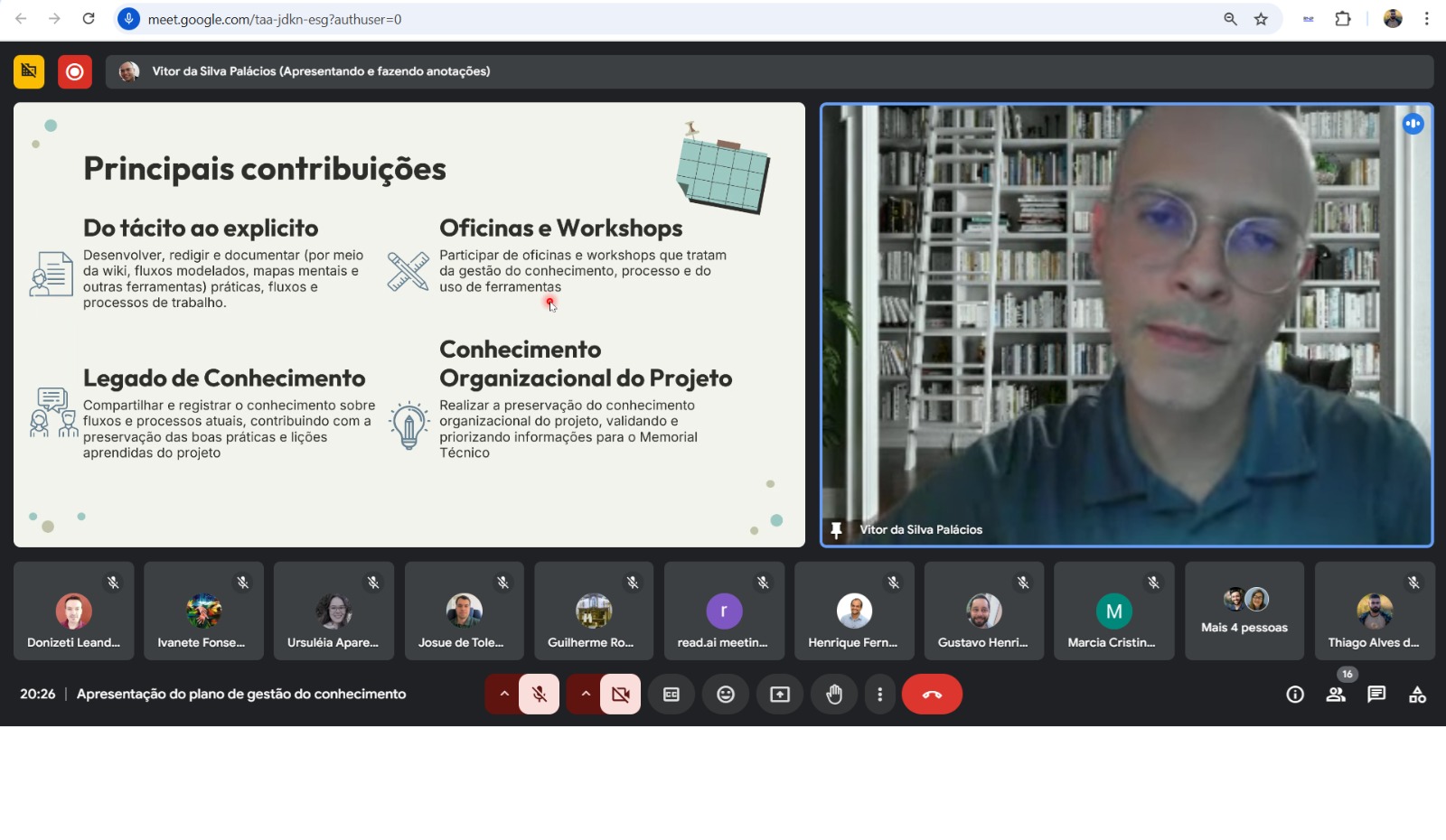Leave the call with the red button
Screen dimensions: 1446x840
pos(932,695)
